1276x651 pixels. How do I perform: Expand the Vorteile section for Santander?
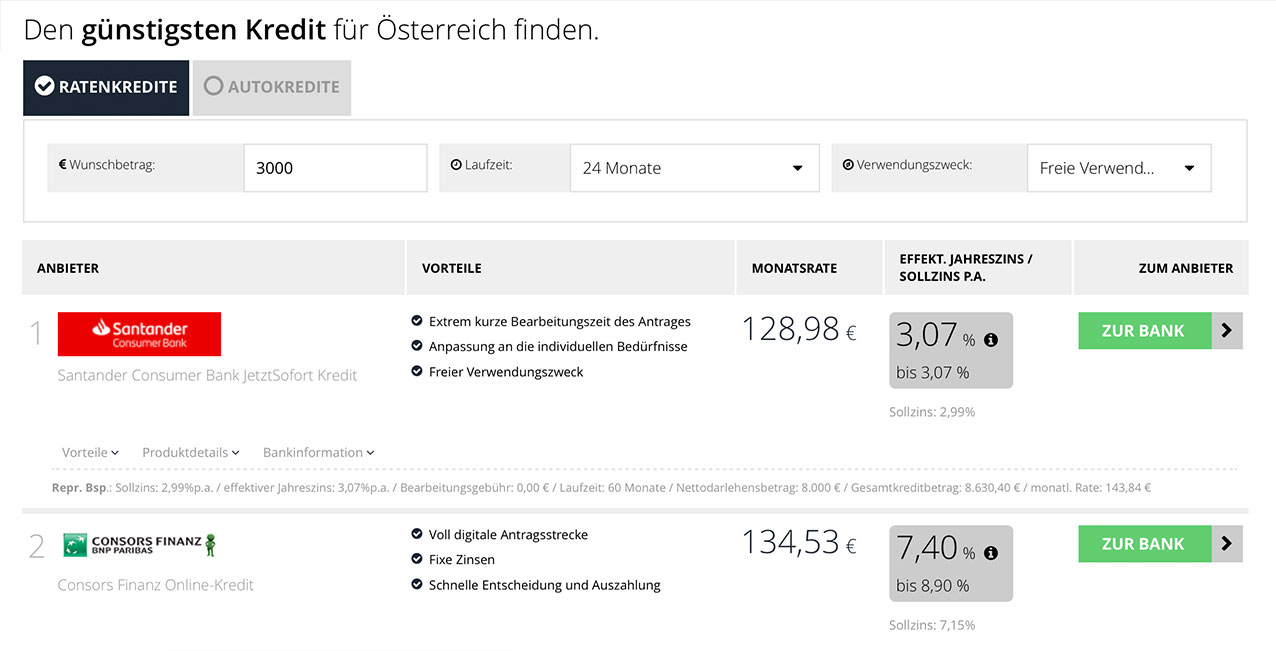click(90, 452)
